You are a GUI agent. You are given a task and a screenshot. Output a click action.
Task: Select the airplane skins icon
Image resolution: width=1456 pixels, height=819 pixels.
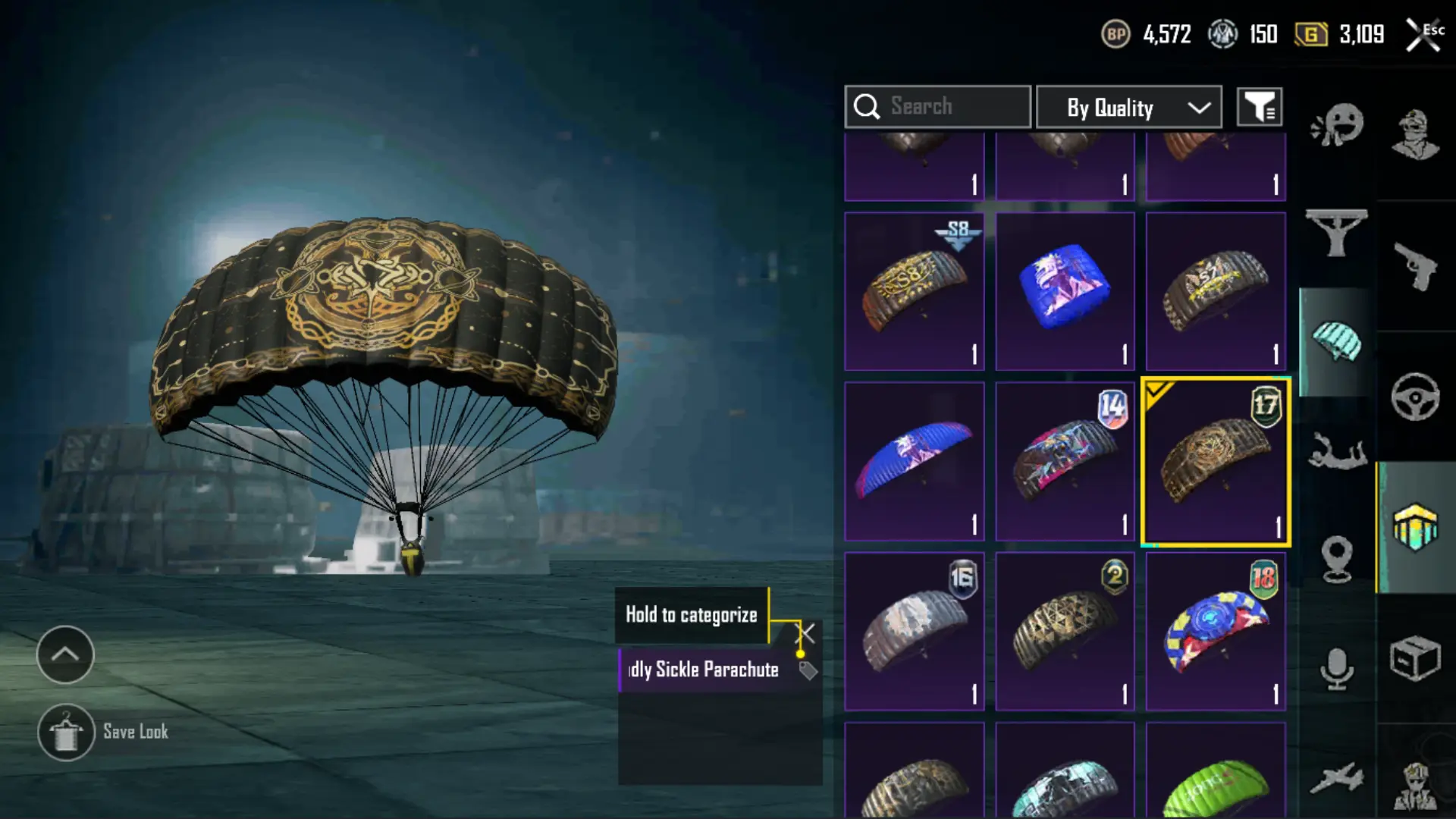pyautogui.click(x=1337, y=777)
